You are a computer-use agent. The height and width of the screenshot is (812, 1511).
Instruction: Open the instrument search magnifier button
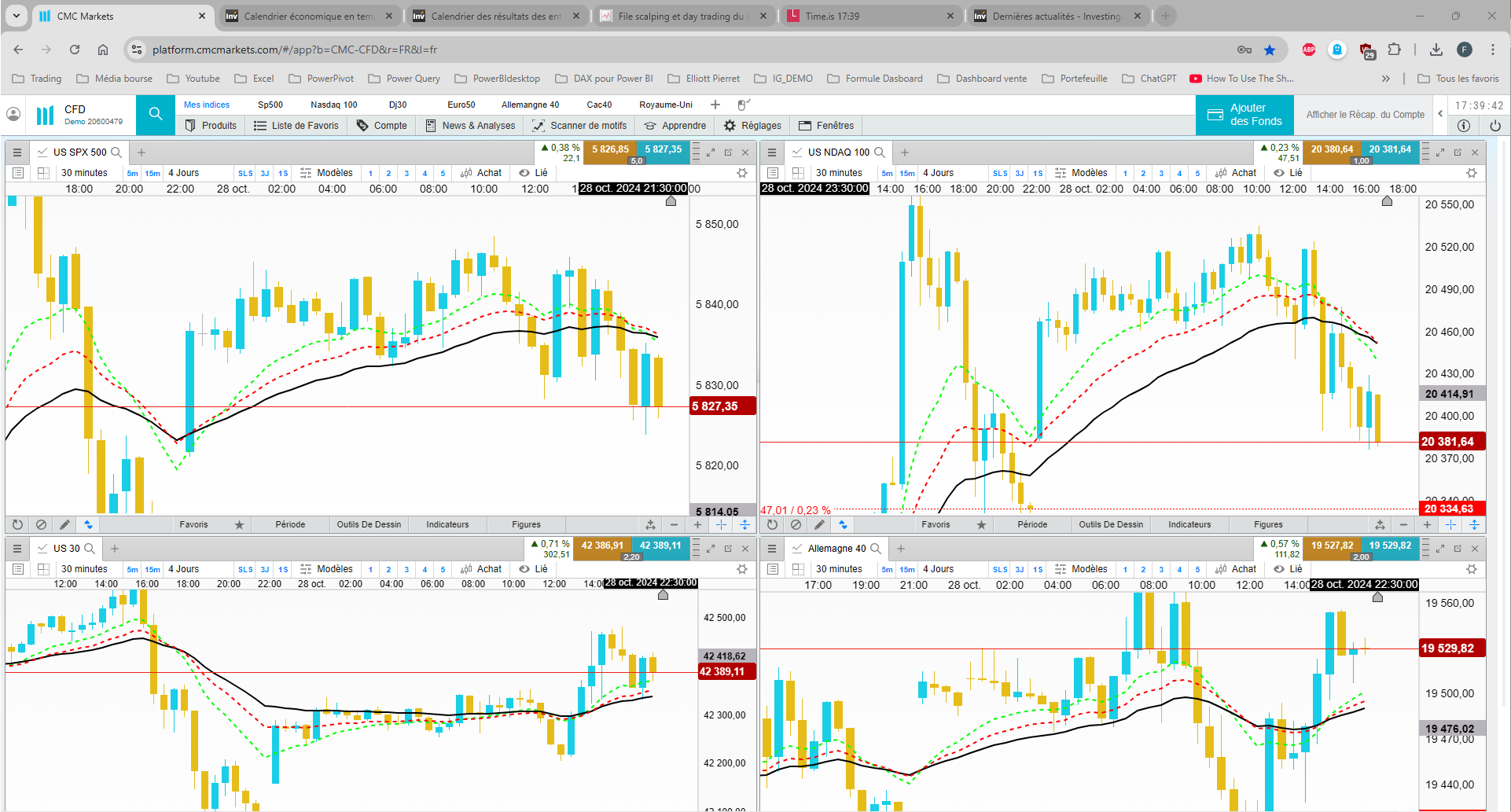point(156,114)
